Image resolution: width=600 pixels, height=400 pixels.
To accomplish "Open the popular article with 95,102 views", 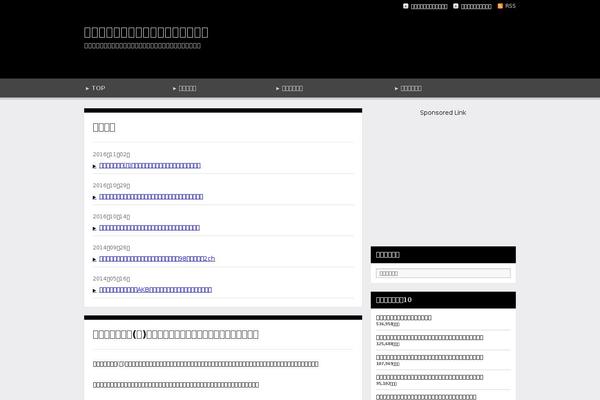I will tap(429, 377).
